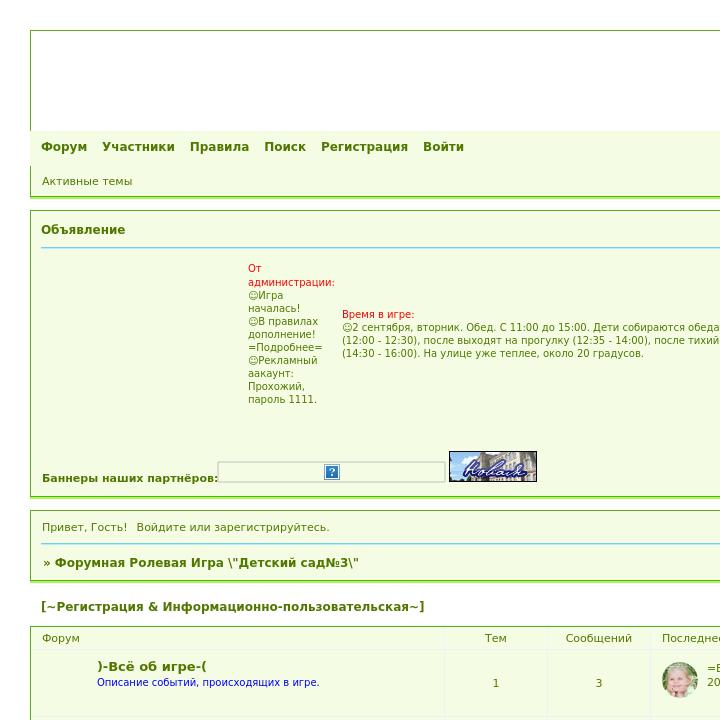Go to Регистрация page
The image size is (720, 720).
pyautogui.click(x=364, y=147)
